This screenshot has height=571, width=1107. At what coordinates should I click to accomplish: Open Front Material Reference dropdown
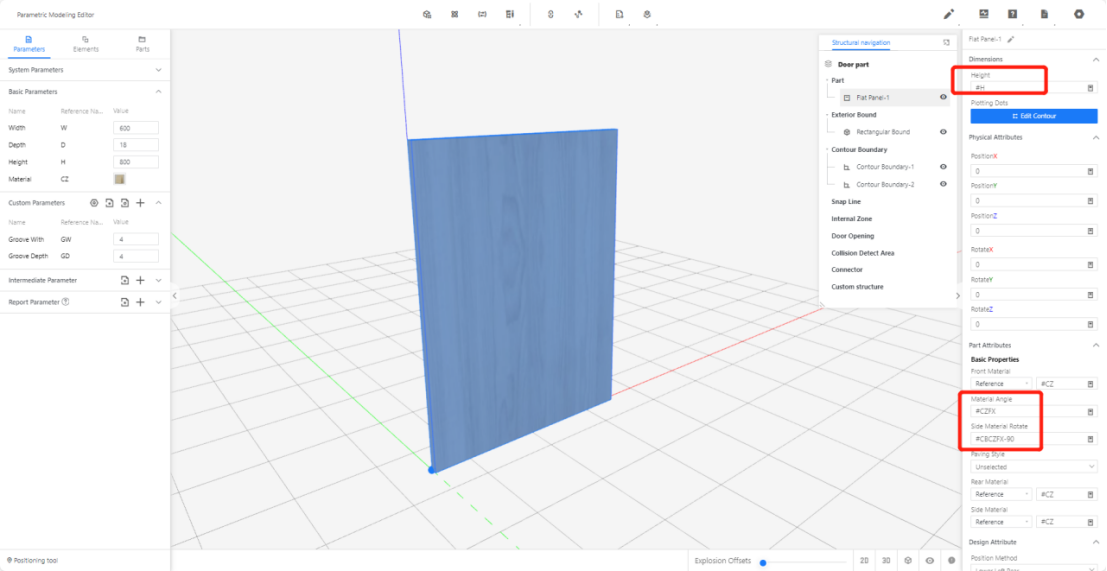point(1001,383)
